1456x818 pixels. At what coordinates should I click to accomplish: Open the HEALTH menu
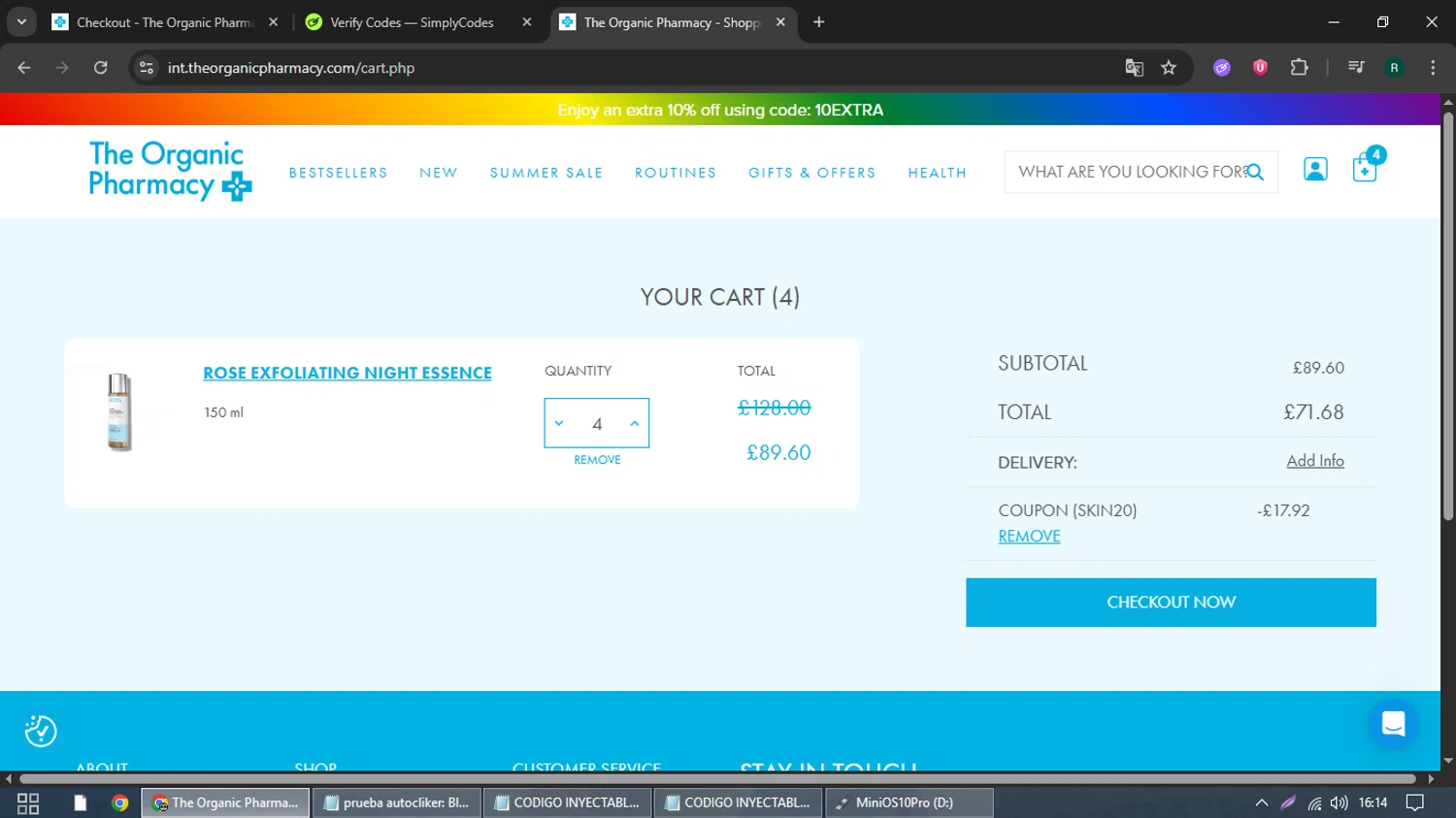[x=938, y=173]
